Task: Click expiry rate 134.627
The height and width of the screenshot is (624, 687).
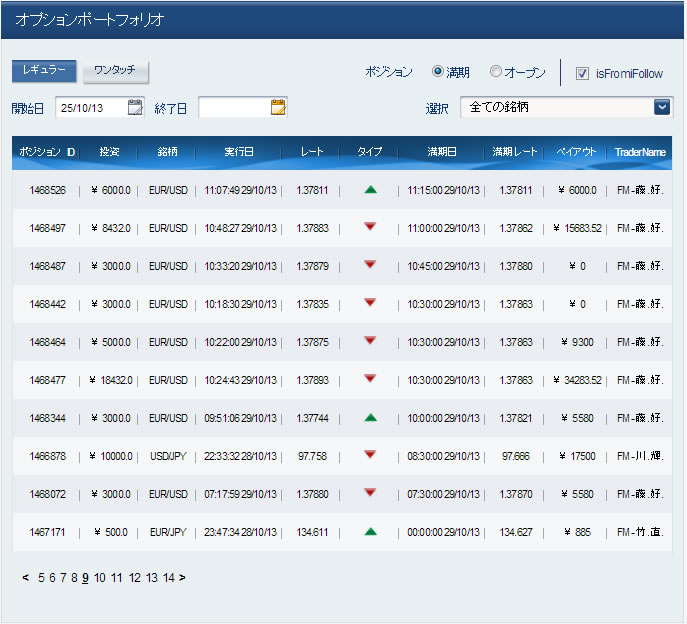Action: coord(516,532)
